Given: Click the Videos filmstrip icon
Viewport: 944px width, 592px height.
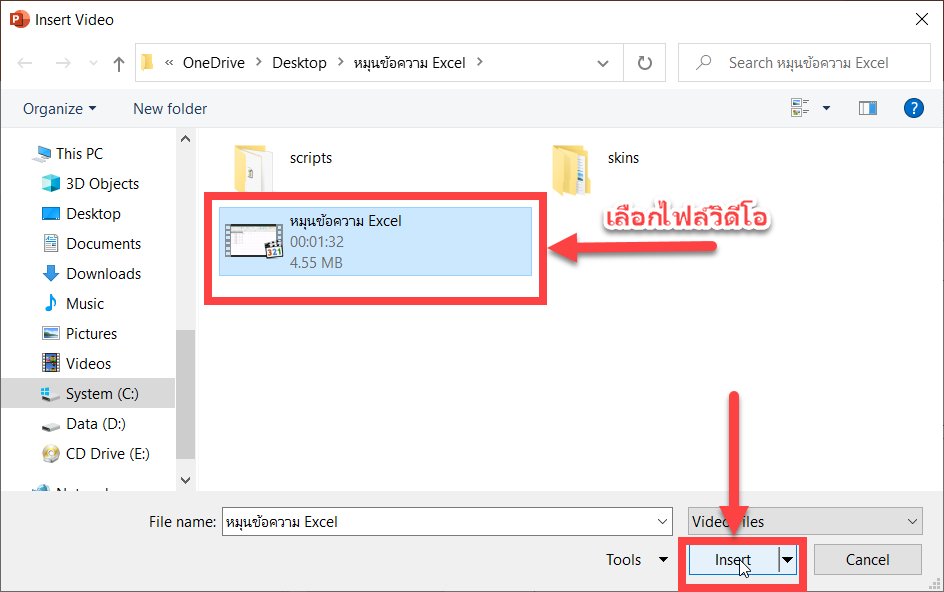Looking at the screenshot, I should [x=51, y=363].
